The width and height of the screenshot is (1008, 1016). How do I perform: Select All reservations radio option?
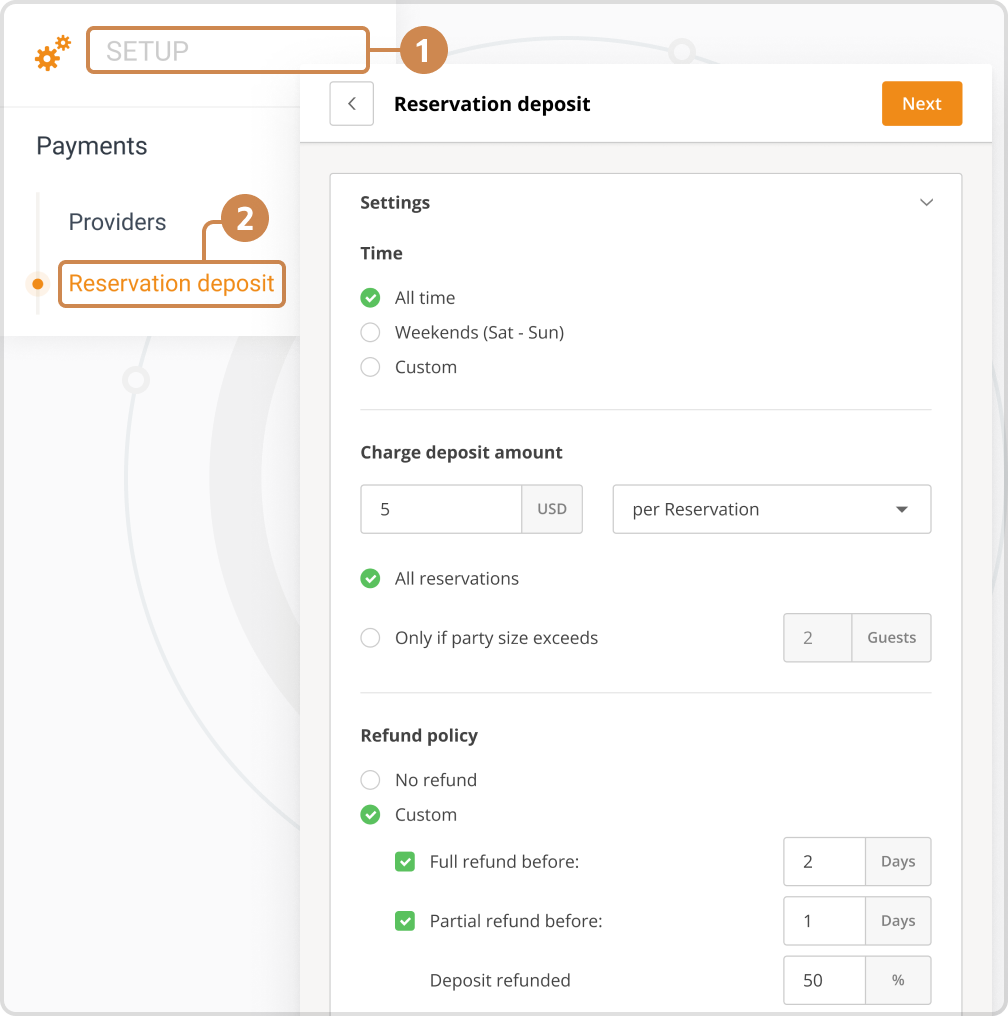(371, 579)
